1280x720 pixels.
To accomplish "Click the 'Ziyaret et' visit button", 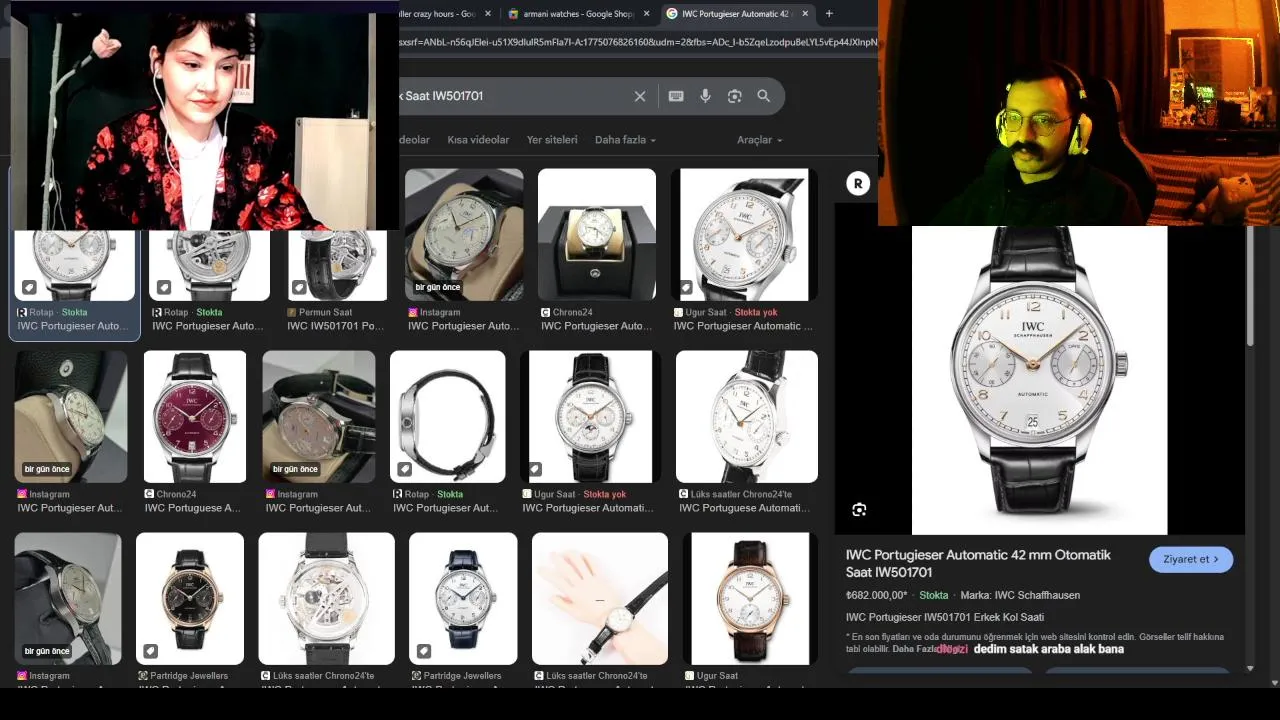I will click(x=1191, y=559).
